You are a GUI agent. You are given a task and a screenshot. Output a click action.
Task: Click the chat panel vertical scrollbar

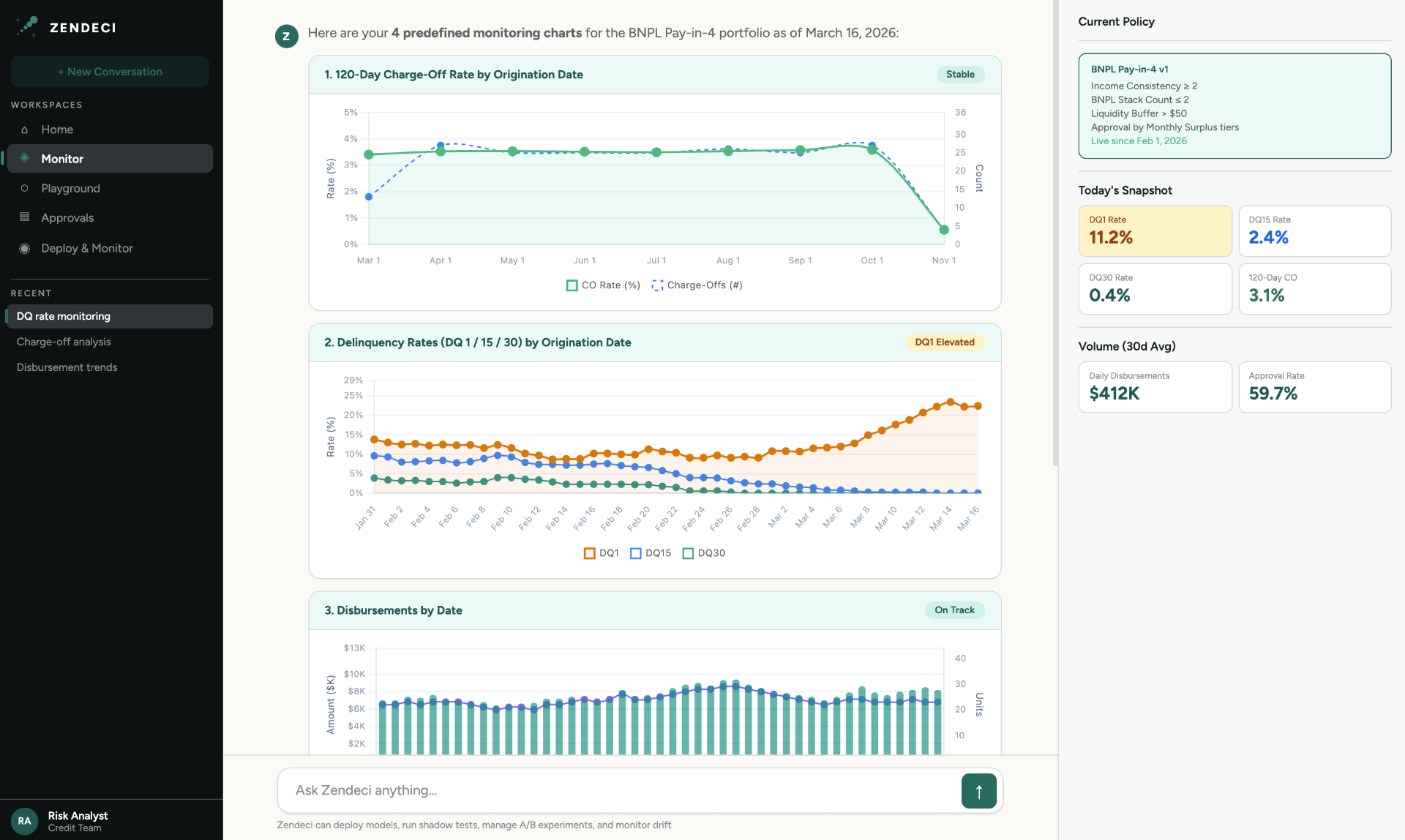[1054, 233]
